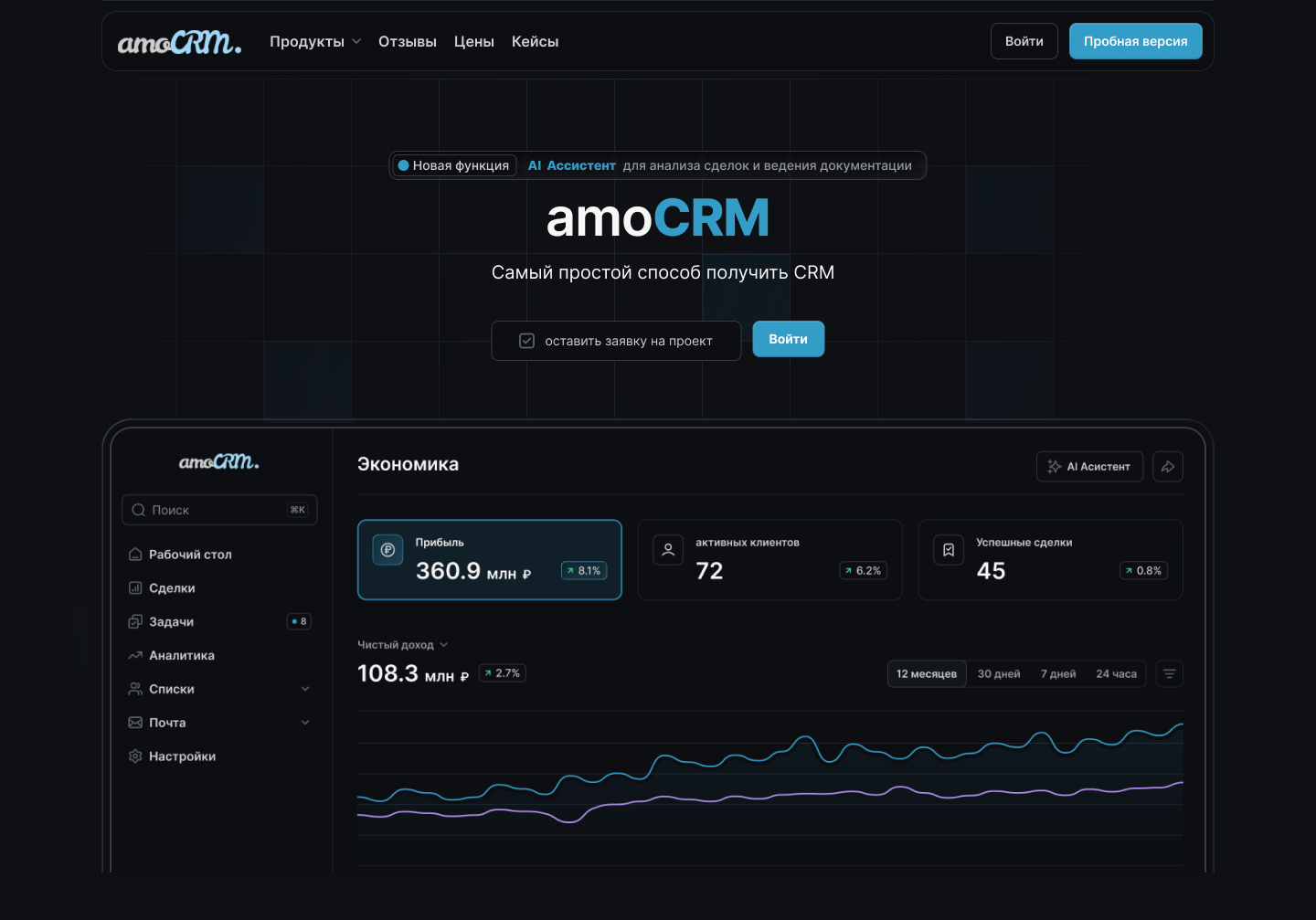Click the people icon next to Списки
The height and width of the screenshot is (920, 1316).
point(135,689)
